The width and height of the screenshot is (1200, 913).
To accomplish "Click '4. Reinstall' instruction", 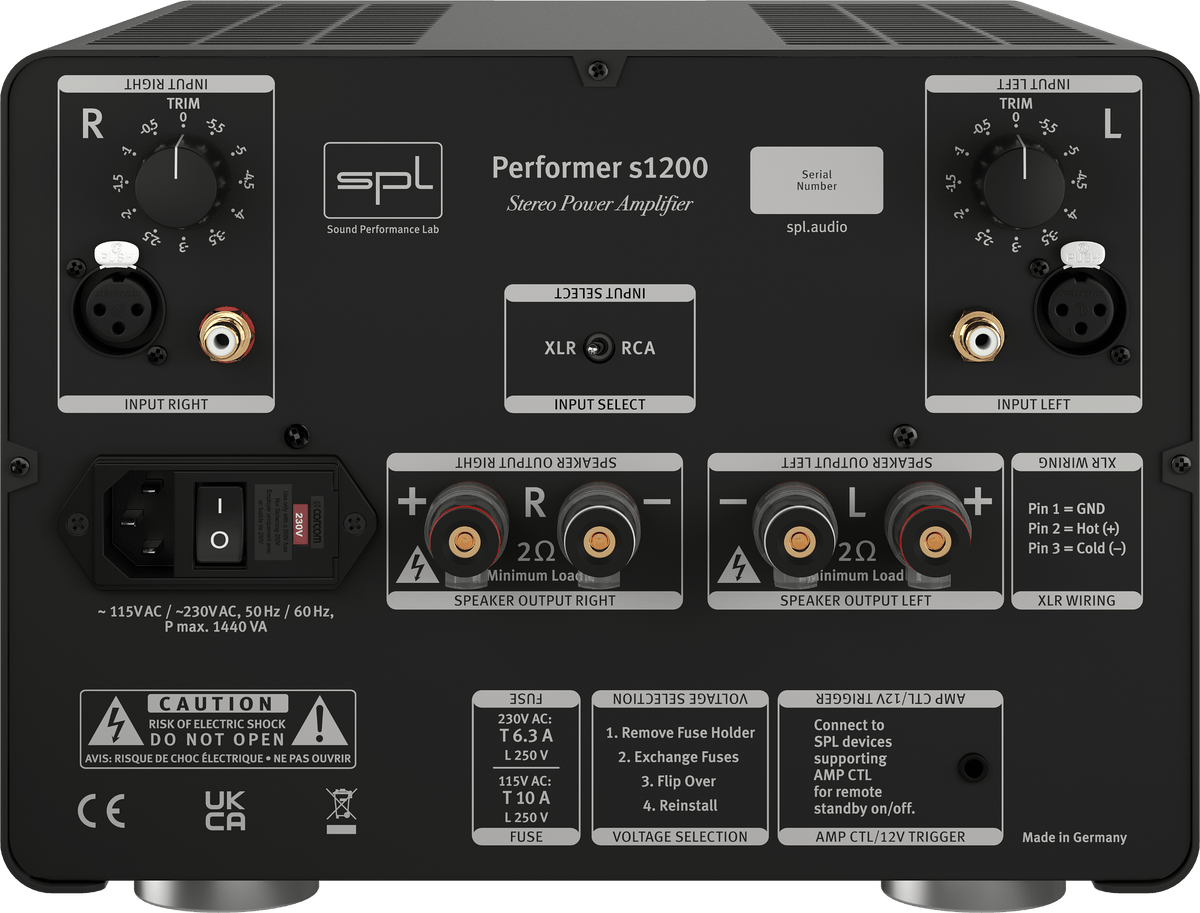I will pyautogui.click(x=680, y=805).
